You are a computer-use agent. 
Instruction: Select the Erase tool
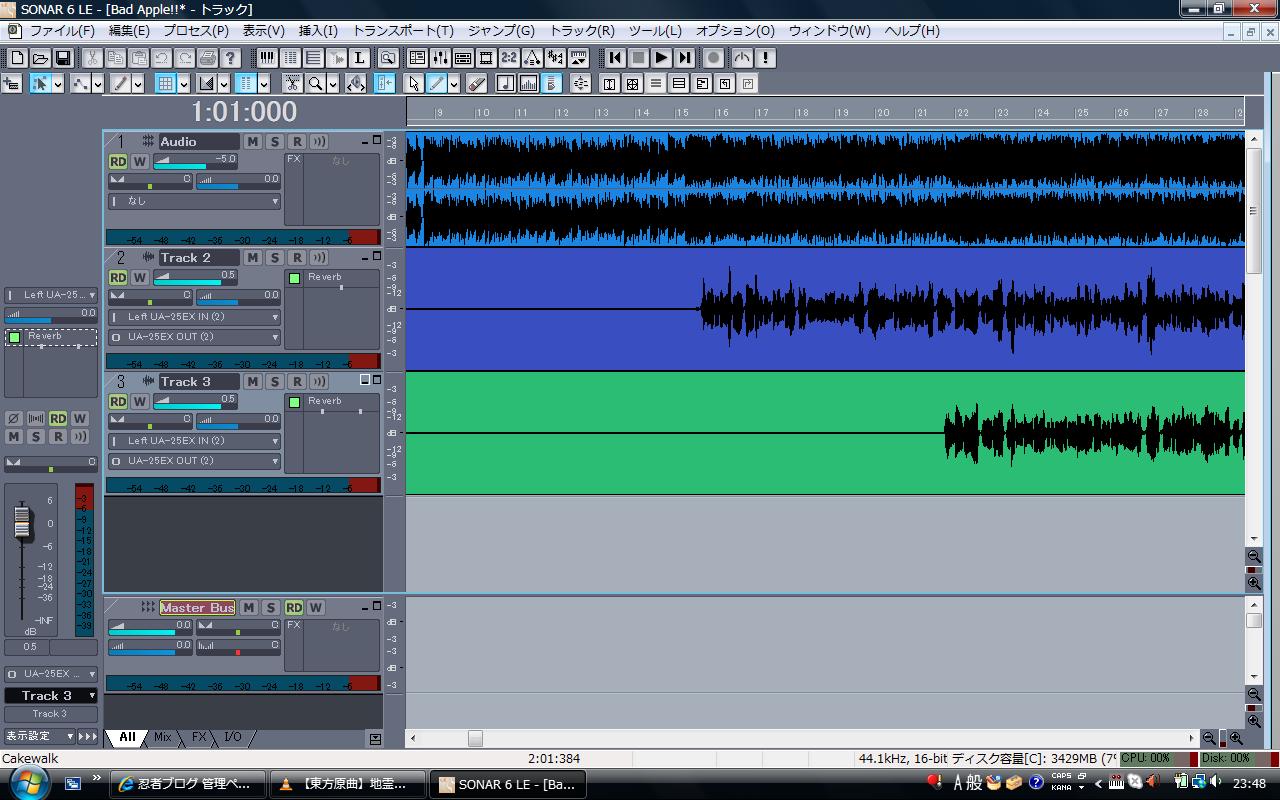(x=477, y=84)
